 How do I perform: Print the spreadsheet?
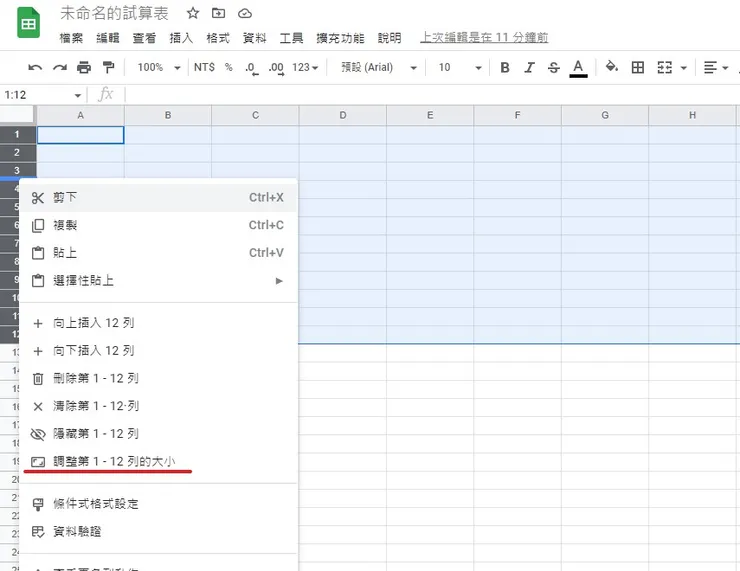pos(84,67)
